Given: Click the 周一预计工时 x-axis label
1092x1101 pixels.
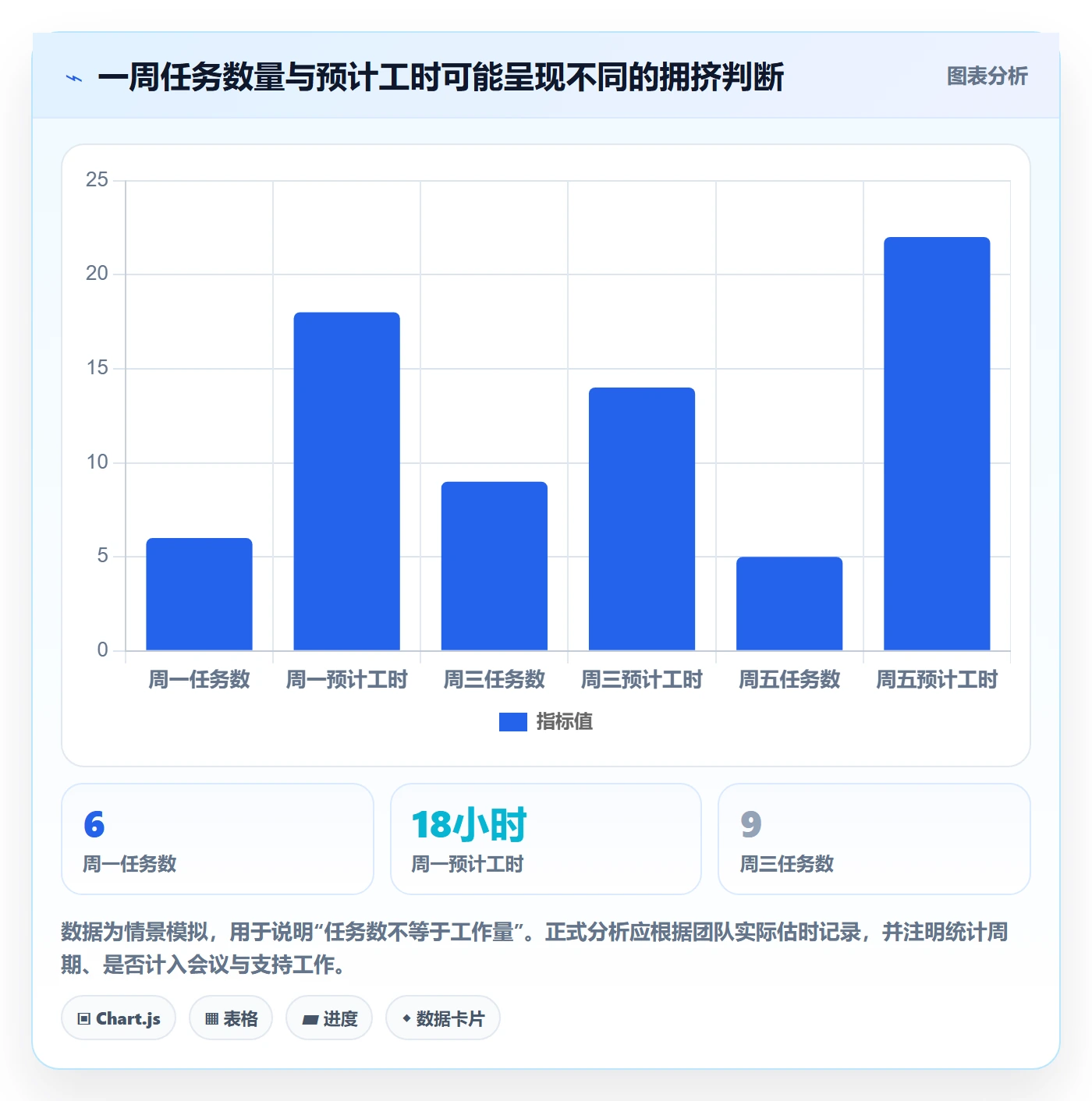Looking at the screenshot, I should click(x=347, y=680).
